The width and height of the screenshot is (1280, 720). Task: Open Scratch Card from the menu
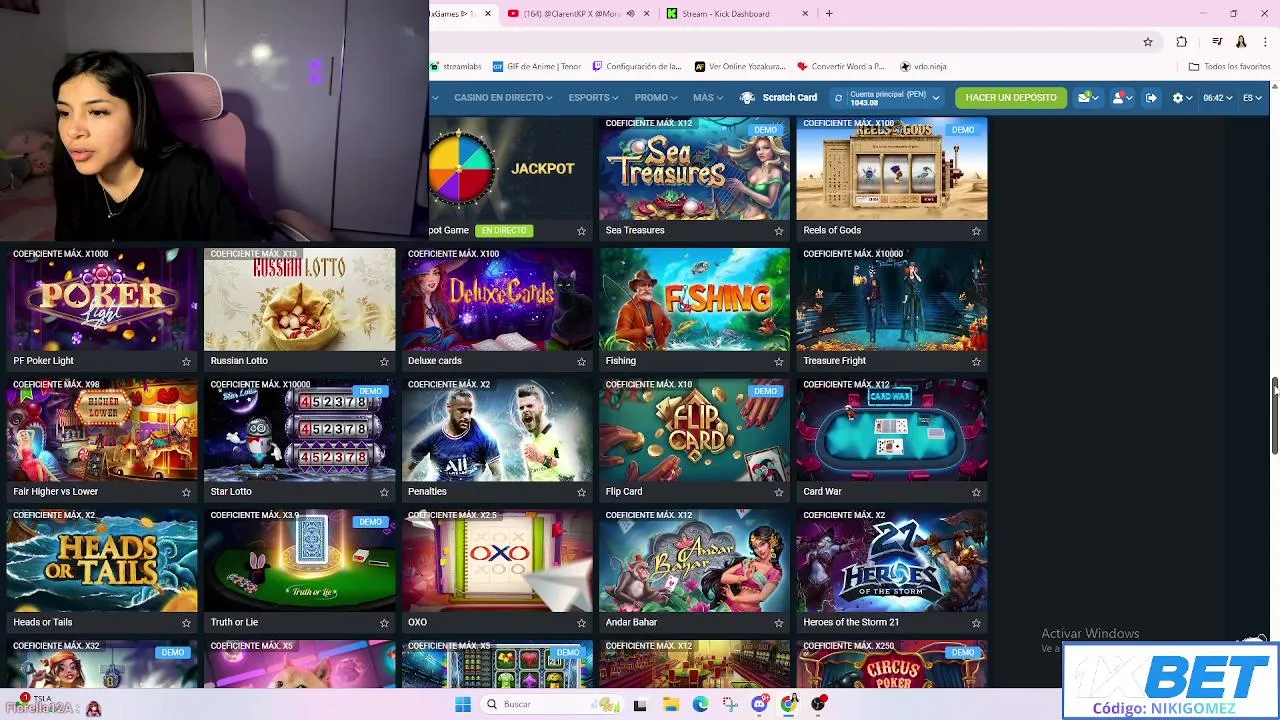point(779,98)
